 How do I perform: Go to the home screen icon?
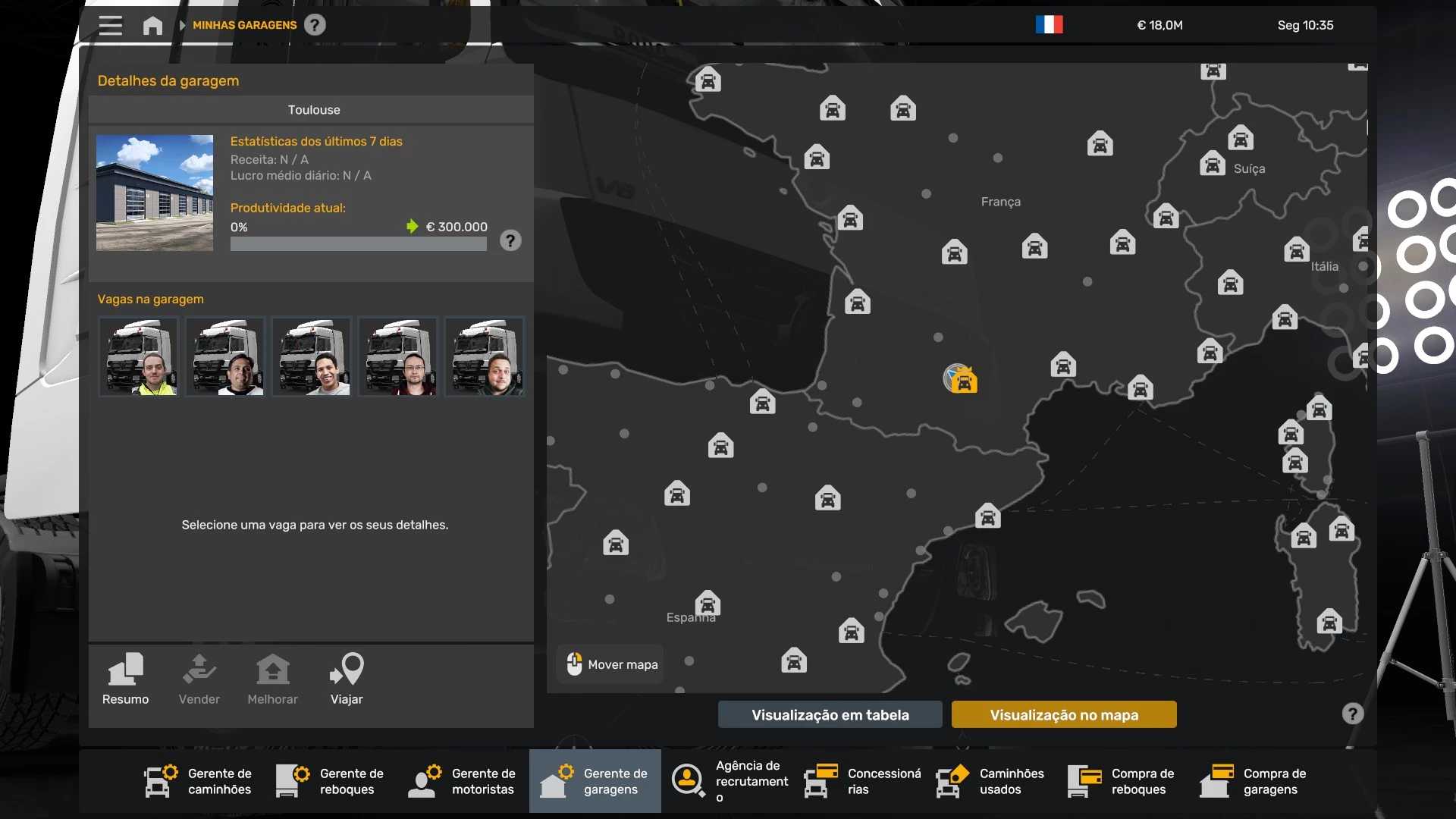coord(152,25)
